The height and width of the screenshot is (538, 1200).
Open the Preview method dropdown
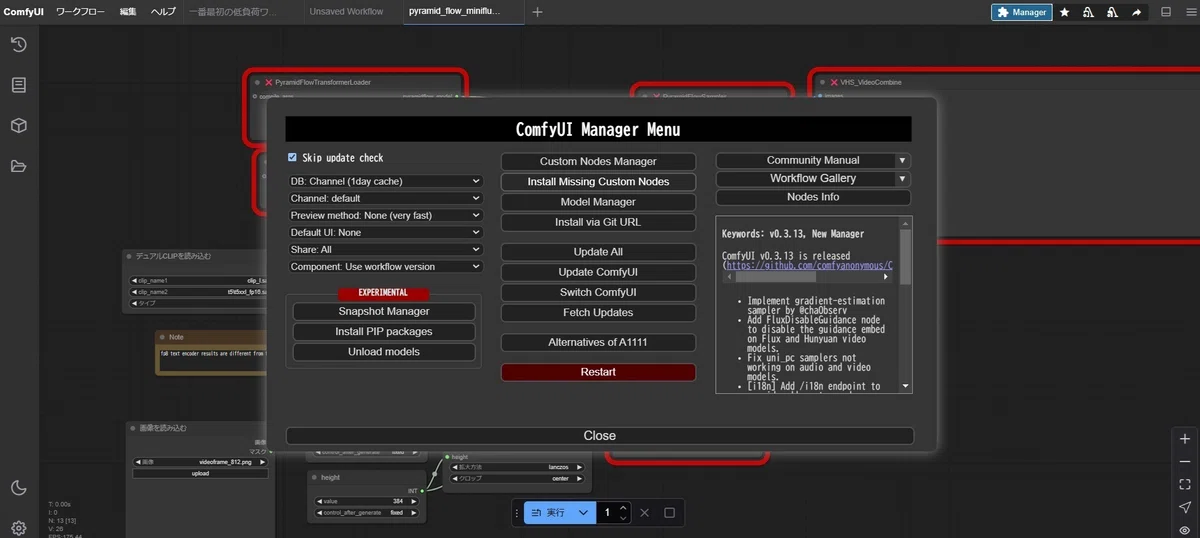coord(386,216)
